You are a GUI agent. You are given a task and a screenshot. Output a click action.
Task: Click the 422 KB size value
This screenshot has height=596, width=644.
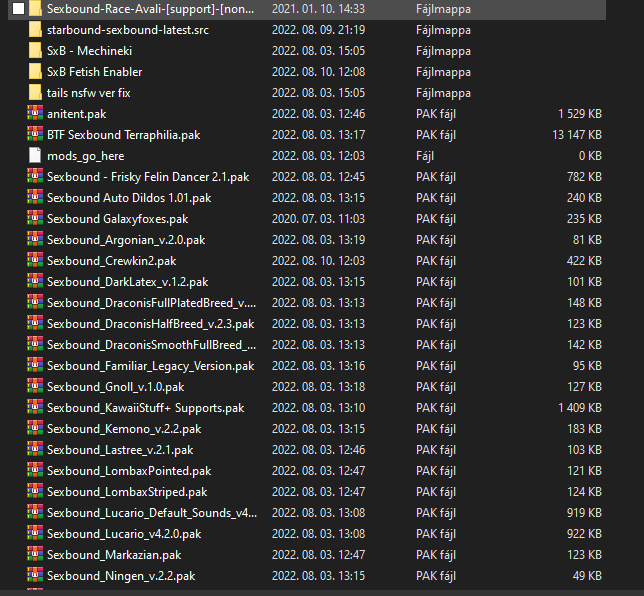pyautogui.click(x=584, y=260)
